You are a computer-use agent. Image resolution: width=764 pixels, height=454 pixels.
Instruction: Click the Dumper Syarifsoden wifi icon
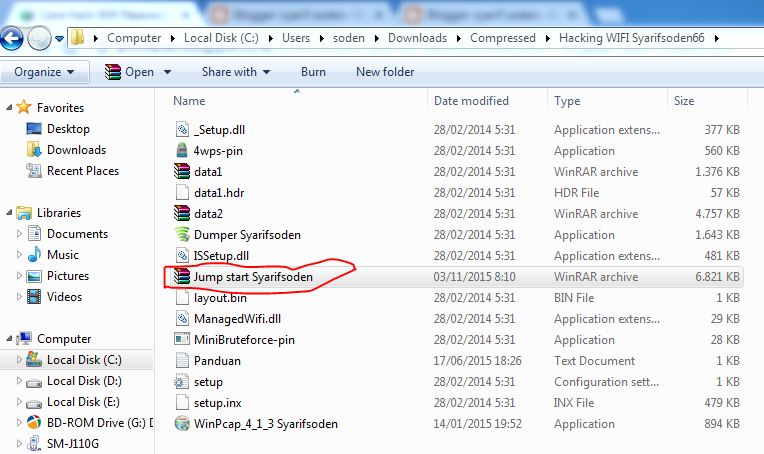pos(182,234)
